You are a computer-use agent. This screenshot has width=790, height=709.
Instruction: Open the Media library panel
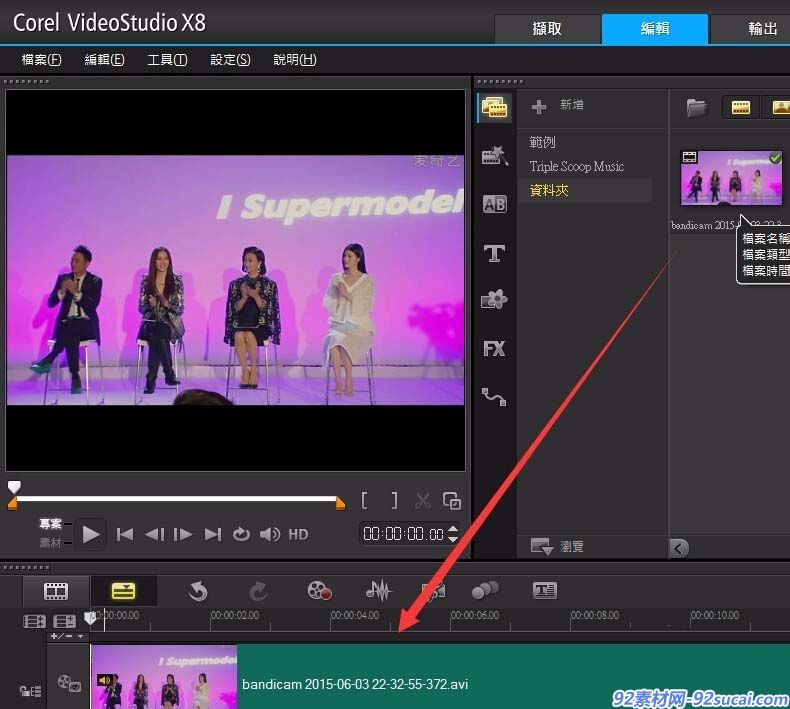click(494, 107)
